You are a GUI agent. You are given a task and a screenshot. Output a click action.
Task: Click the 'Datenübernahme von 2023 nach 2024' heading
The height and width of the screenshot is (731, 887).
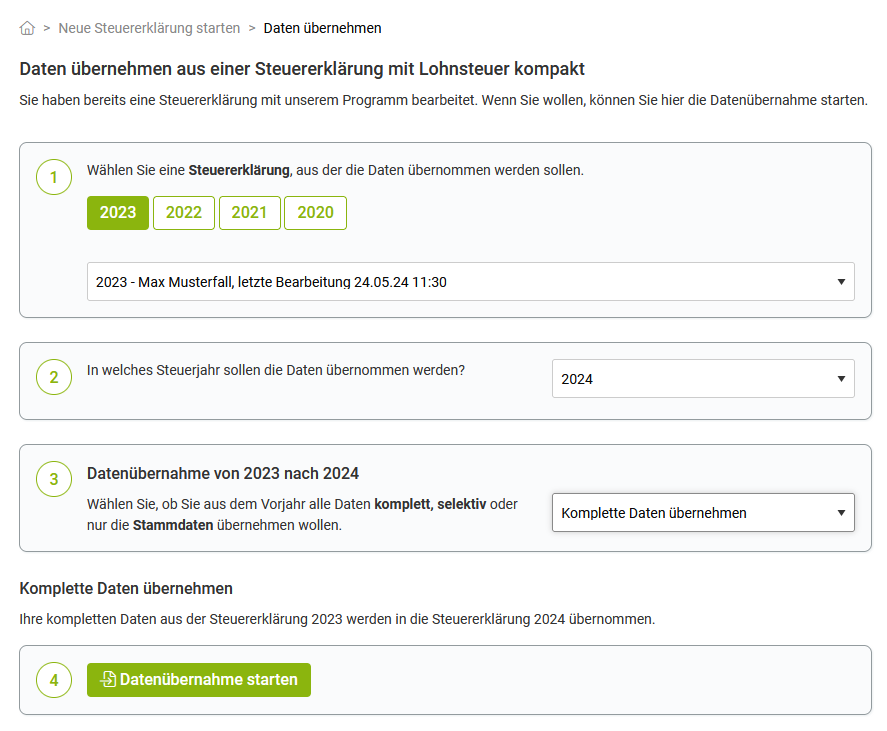click(x=223, y=473)
